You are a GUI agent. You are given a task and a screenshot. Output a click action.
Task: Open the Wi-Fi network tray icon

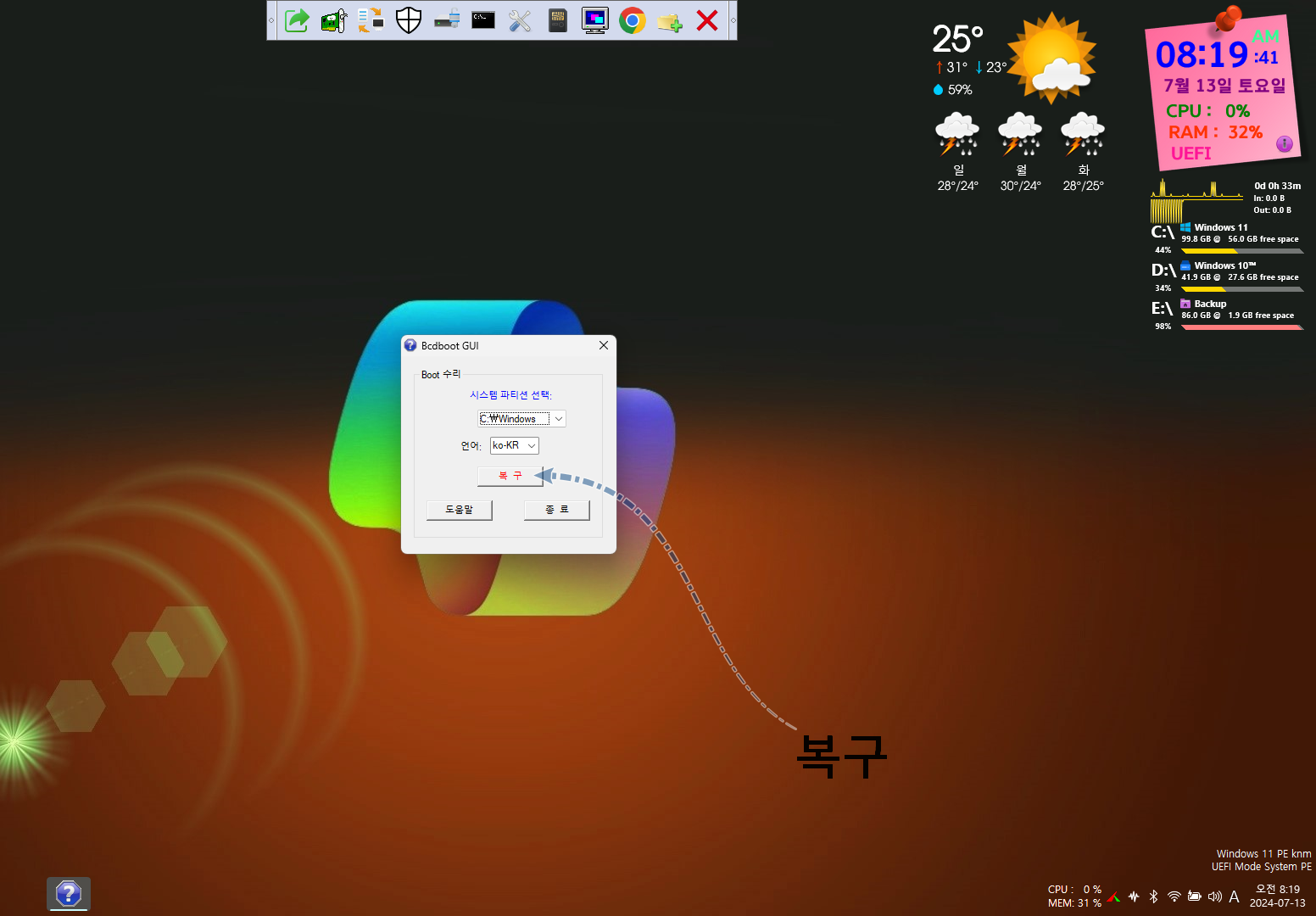click(x=1174, y=896)
